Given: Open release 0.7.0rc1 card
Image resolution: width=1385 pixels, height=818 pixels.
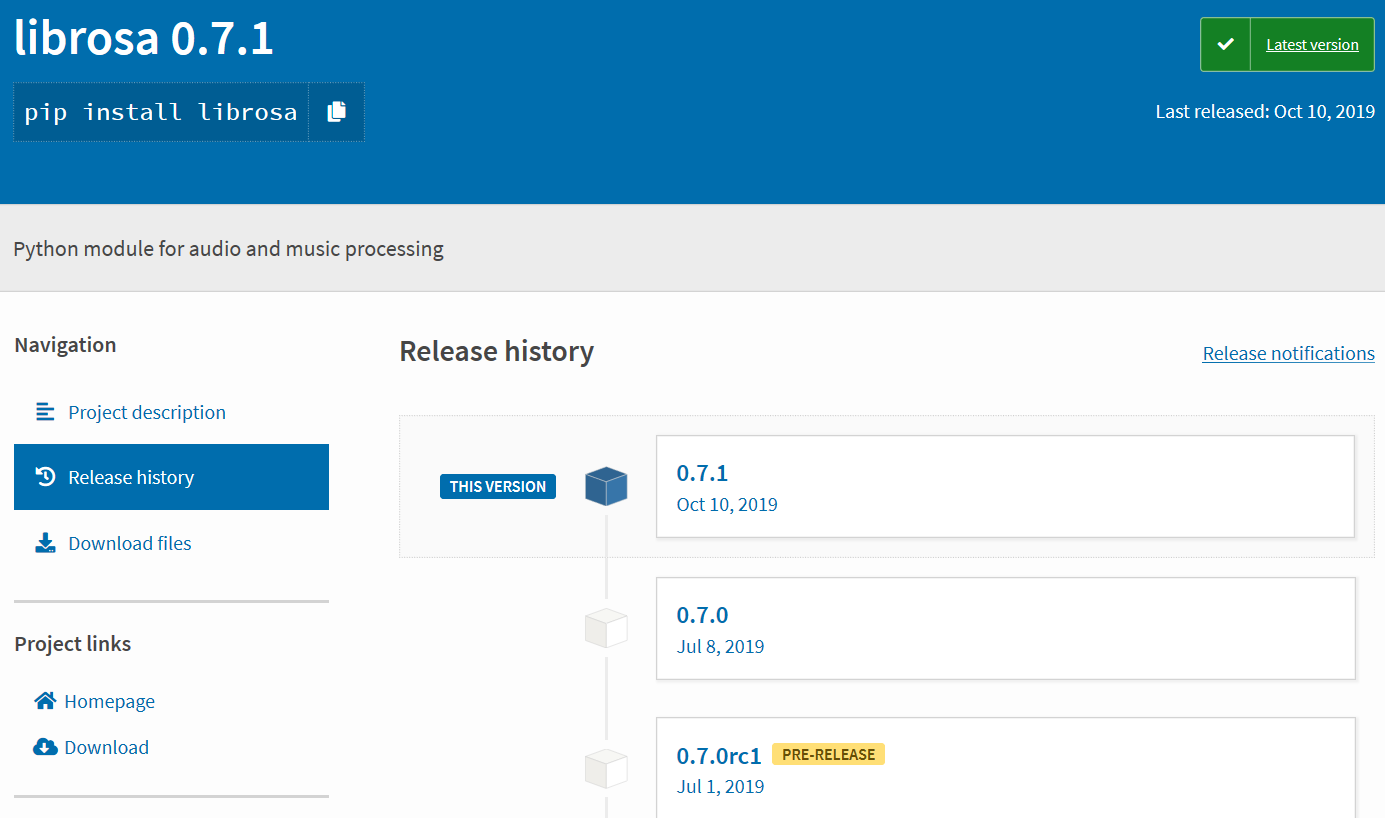Looking at the screenshot, I should click(x=1005, y=767).
